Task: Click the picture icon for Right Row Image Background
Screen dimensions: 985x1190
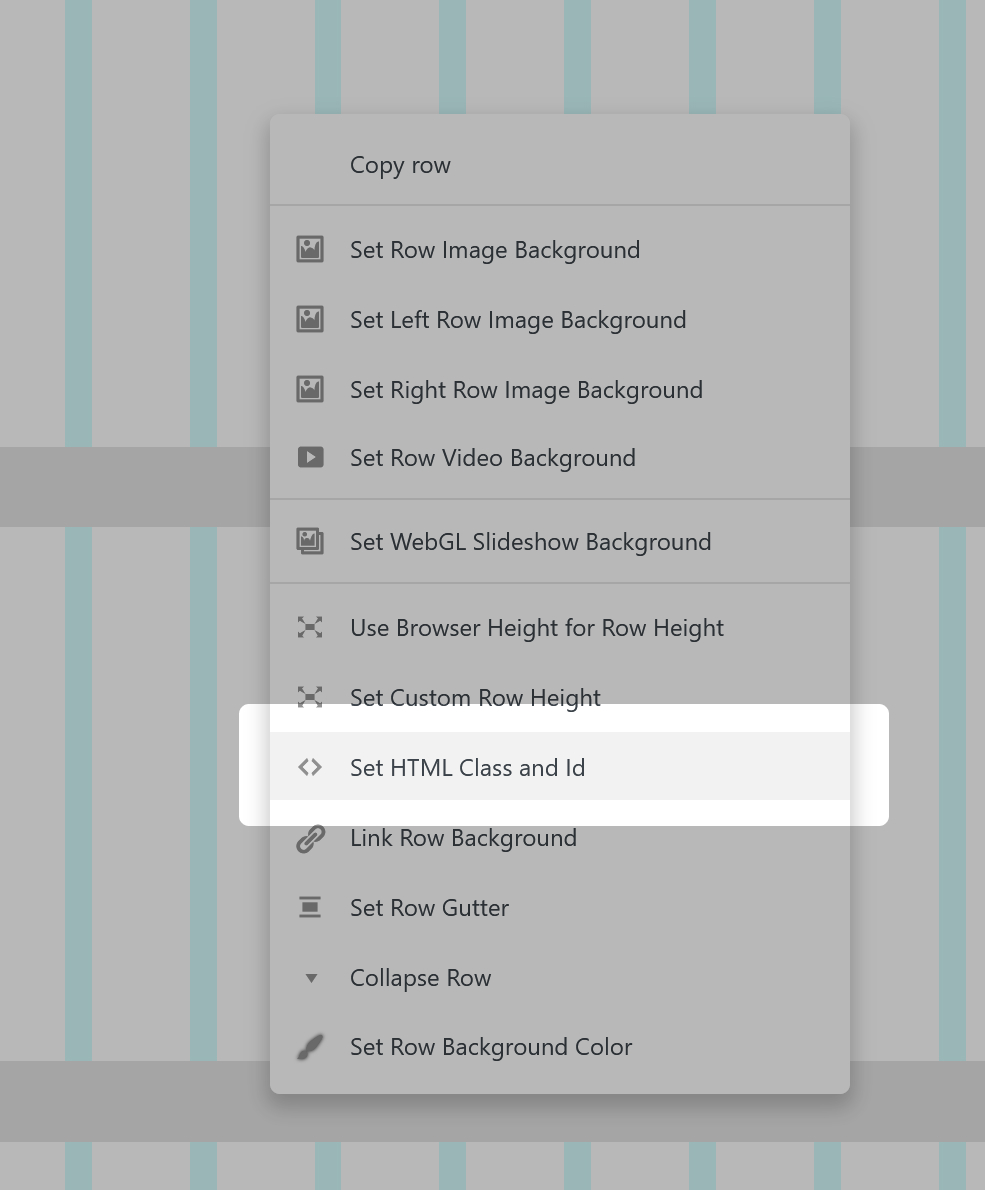Action: 310,390
